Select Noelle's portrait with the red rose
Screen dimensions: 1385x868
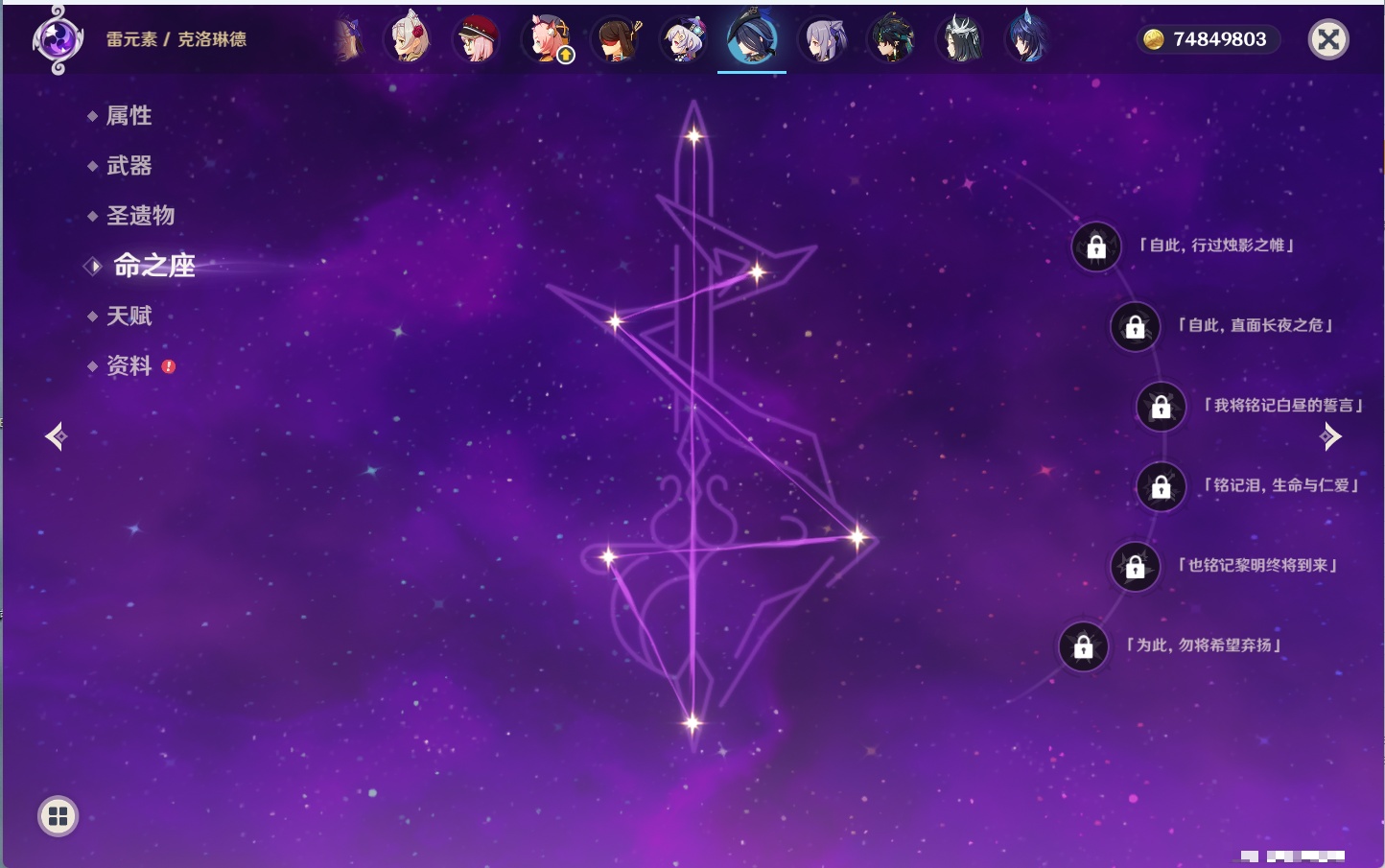(x=409, y=38)
